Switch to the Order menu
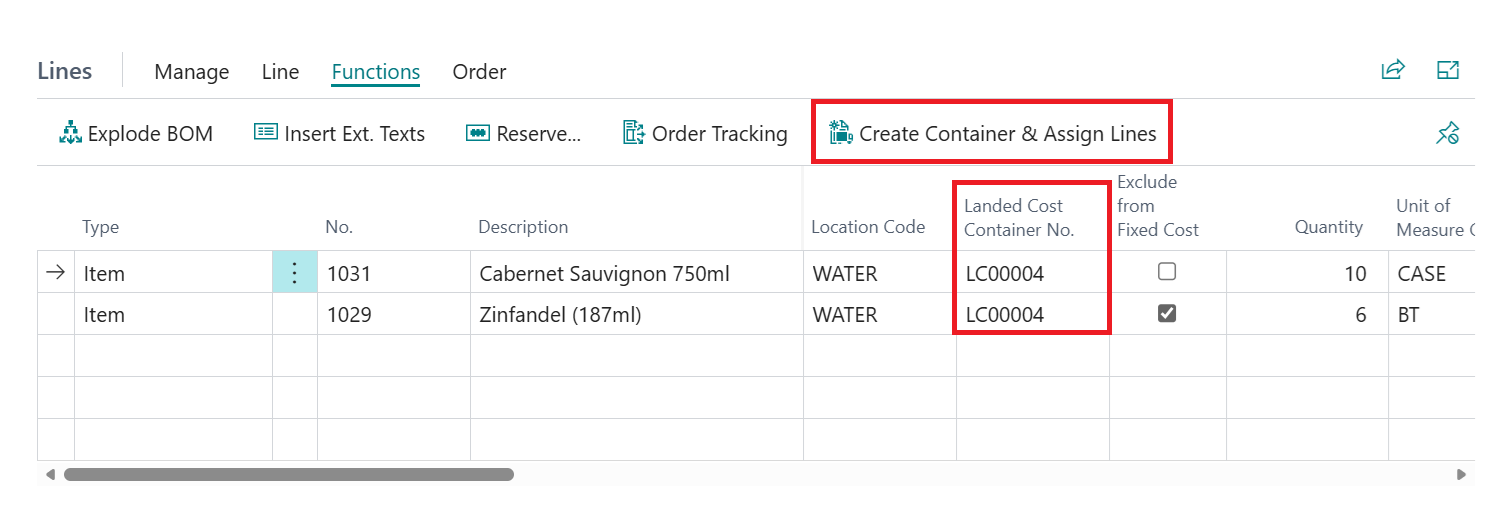This screenshot has width=1500, height=514. coord(479,72)
